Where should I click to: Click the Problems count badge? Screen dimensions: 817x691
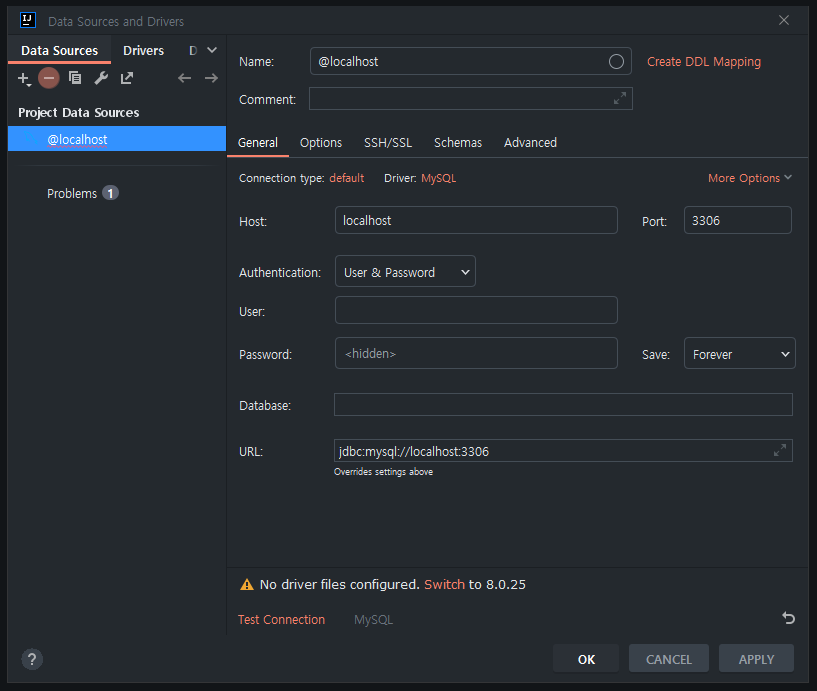point(110,193)
